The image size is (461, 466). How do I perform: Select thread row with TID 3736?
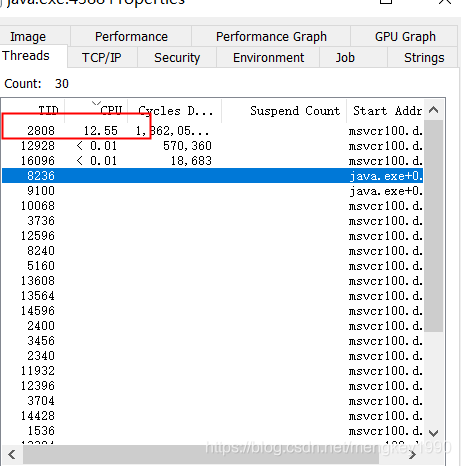coord(213,221)
